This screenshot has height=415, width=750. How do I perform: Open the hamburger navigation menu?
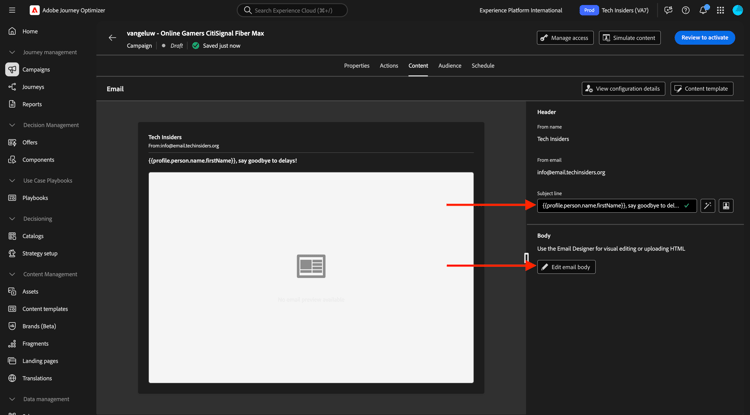coord(12,10)
